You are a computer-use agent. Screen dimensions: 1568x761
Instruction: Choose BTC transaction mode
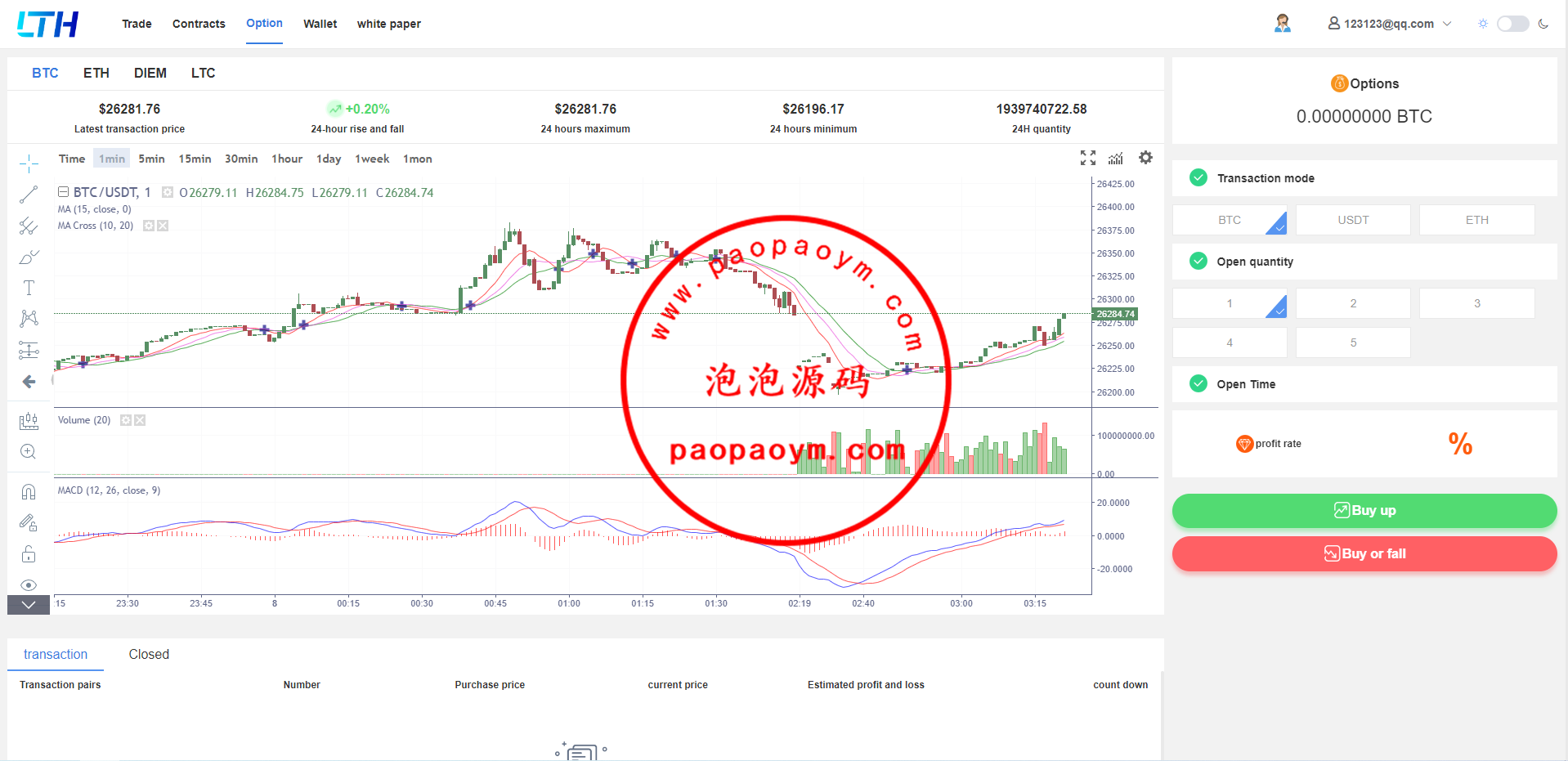tap(1230, 220)
